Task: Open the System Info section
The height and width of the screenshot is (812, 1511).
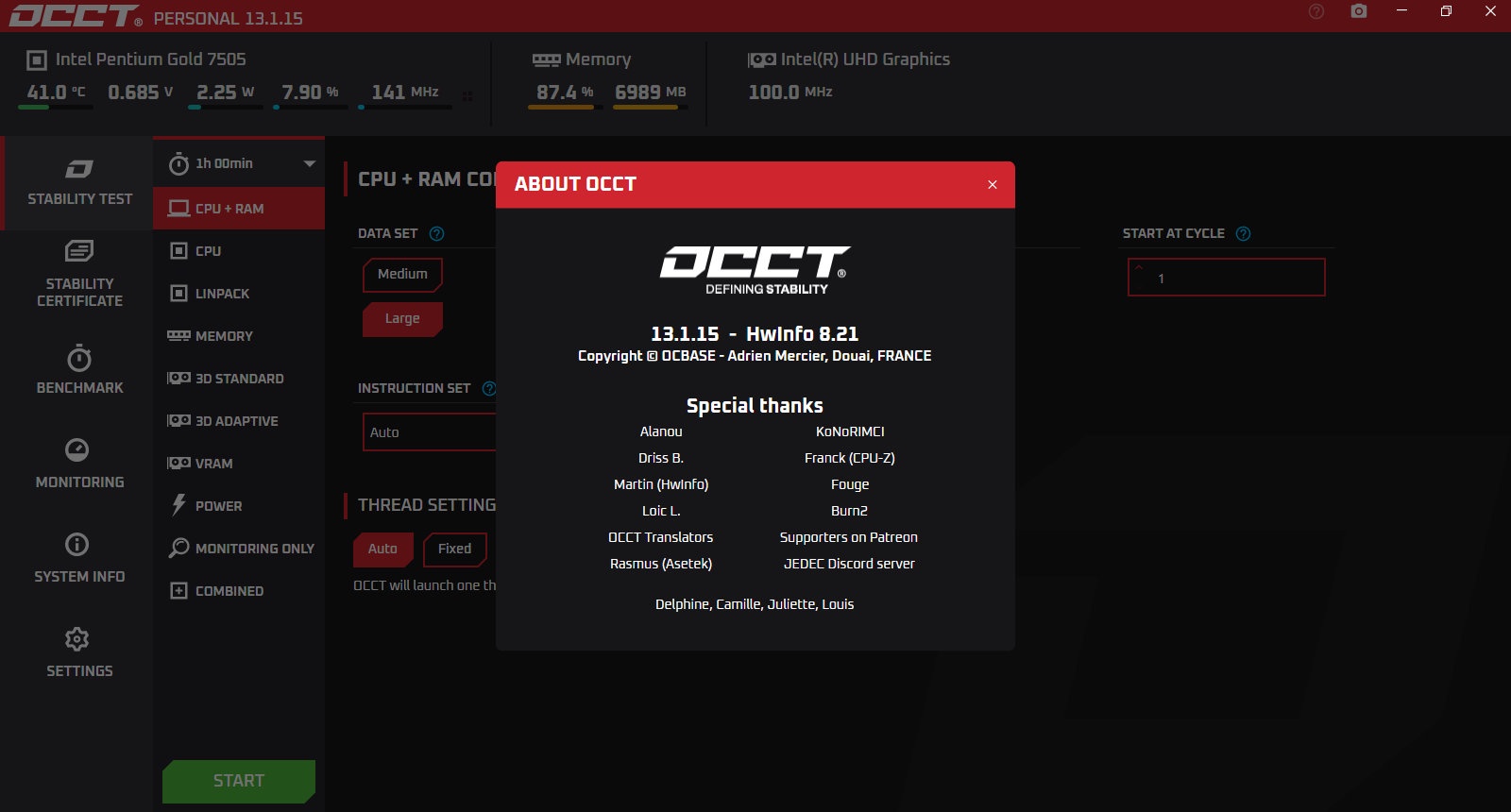Action: [79, 558]
